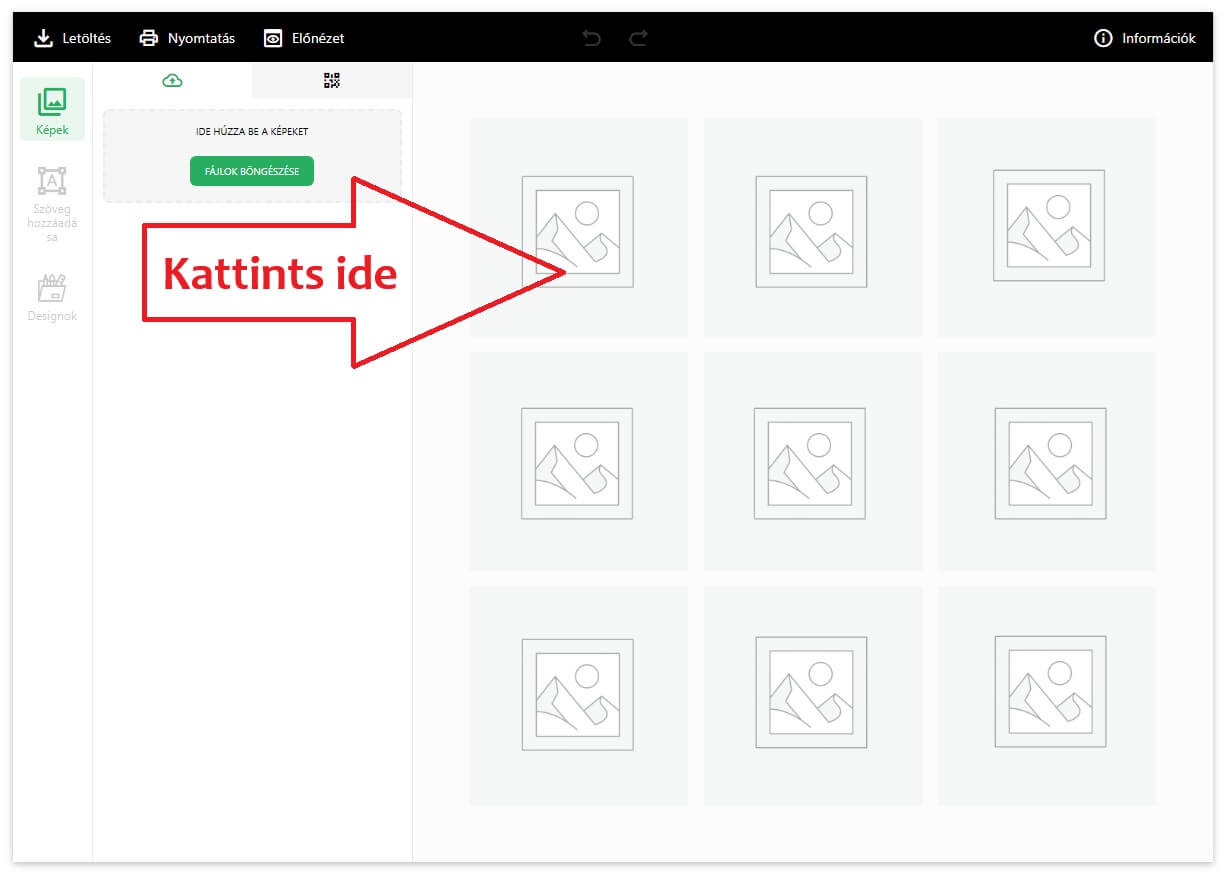Select the center photo placeholder
This screenshot has width=1232, height=875.
(811, 463)
